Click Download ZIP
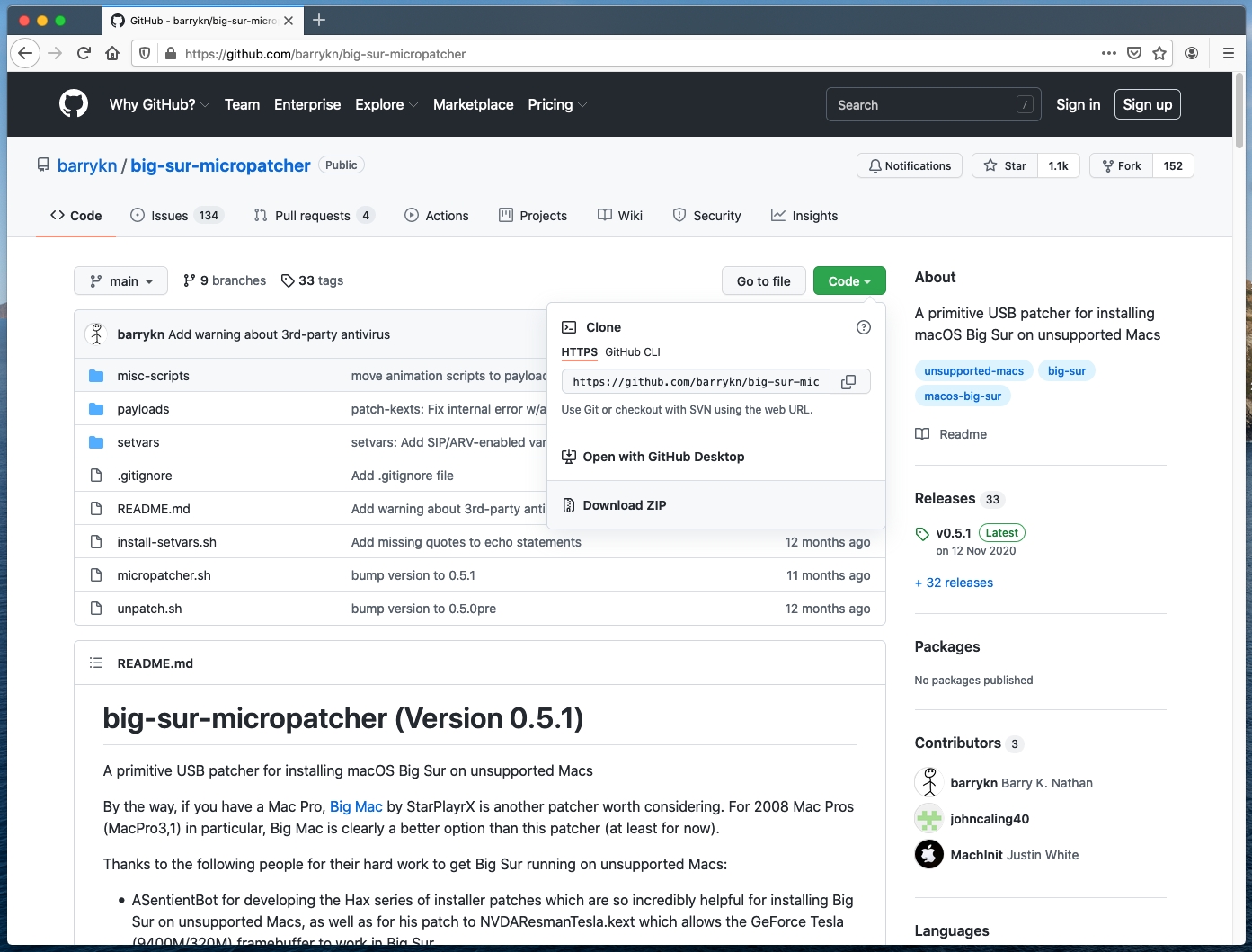1252x952 pixels. click(715, 505)
